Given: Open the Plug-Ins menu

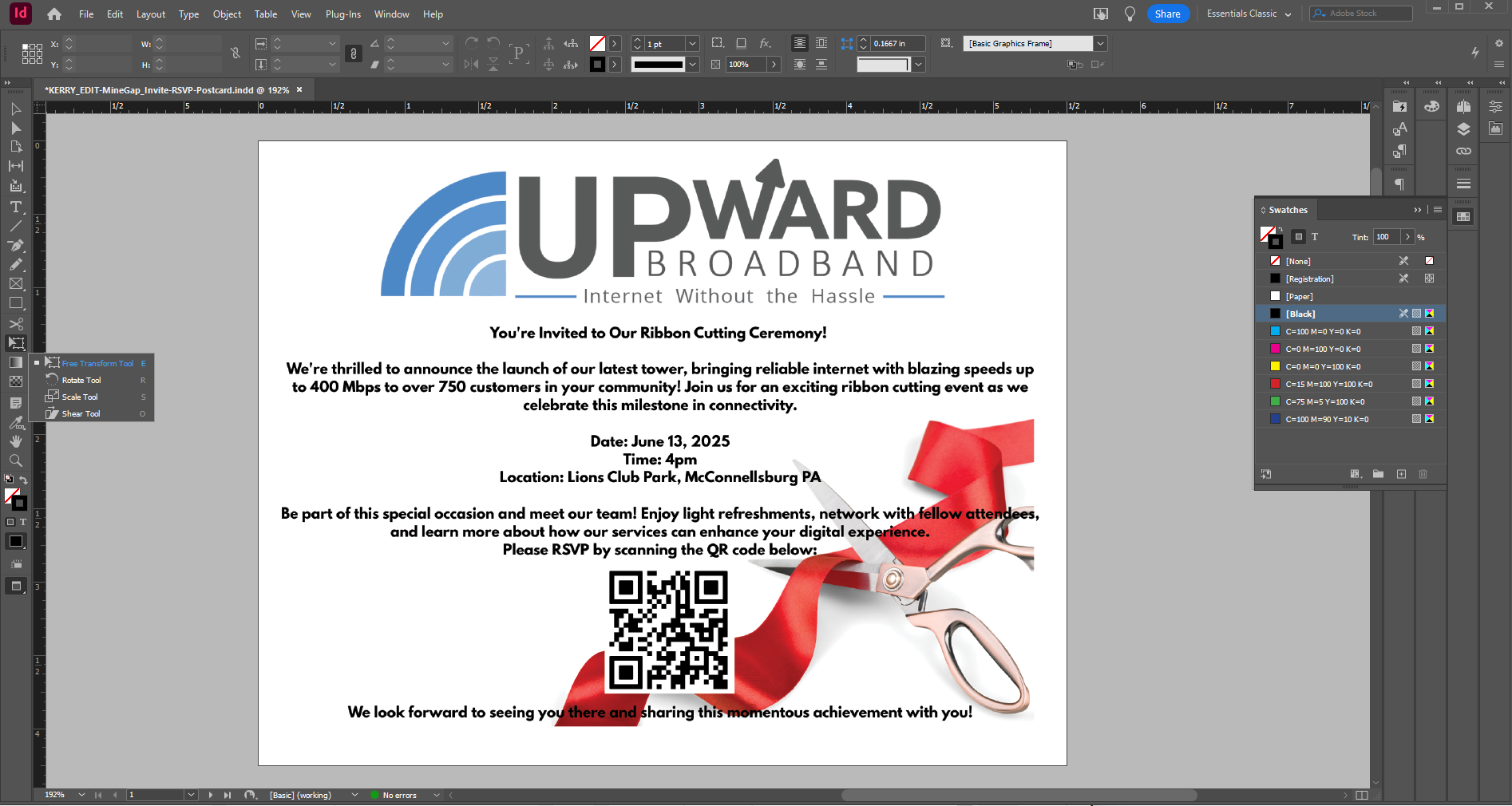Looking at the screenshot, I should [343, 14].
